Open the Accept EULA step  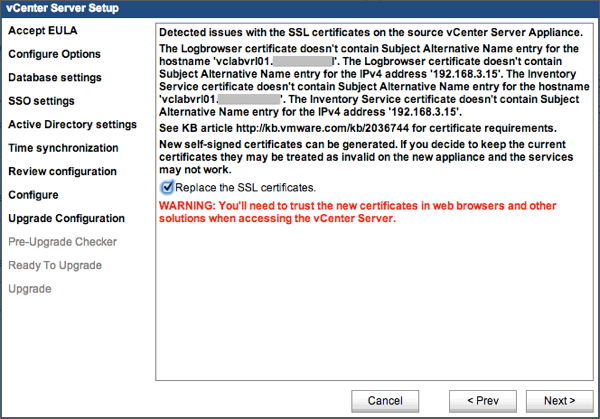tap(43, 31)
